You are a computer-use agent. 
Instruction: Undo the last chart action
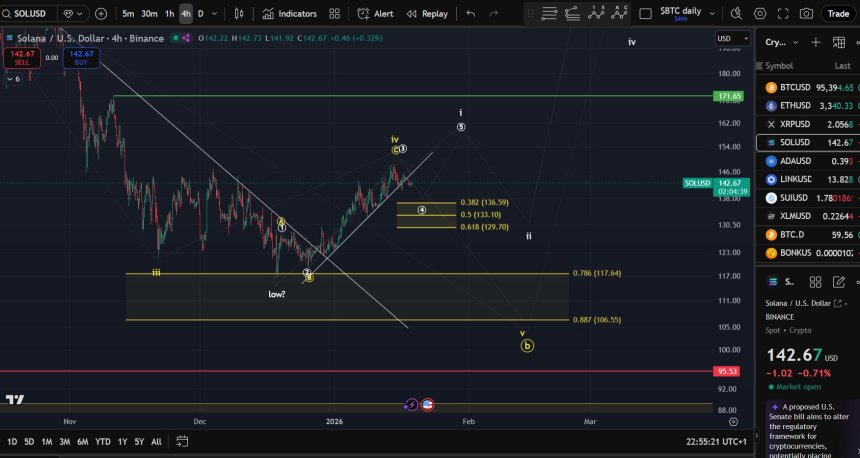pyautogui.click(x=471, y=14)
